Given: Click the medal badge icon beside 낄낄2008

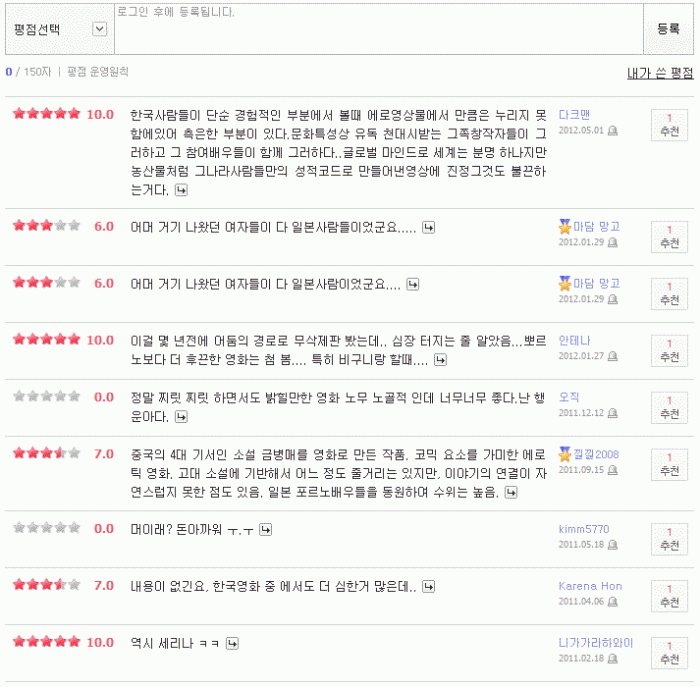Looking at the screenshot, I should (564, 454).
